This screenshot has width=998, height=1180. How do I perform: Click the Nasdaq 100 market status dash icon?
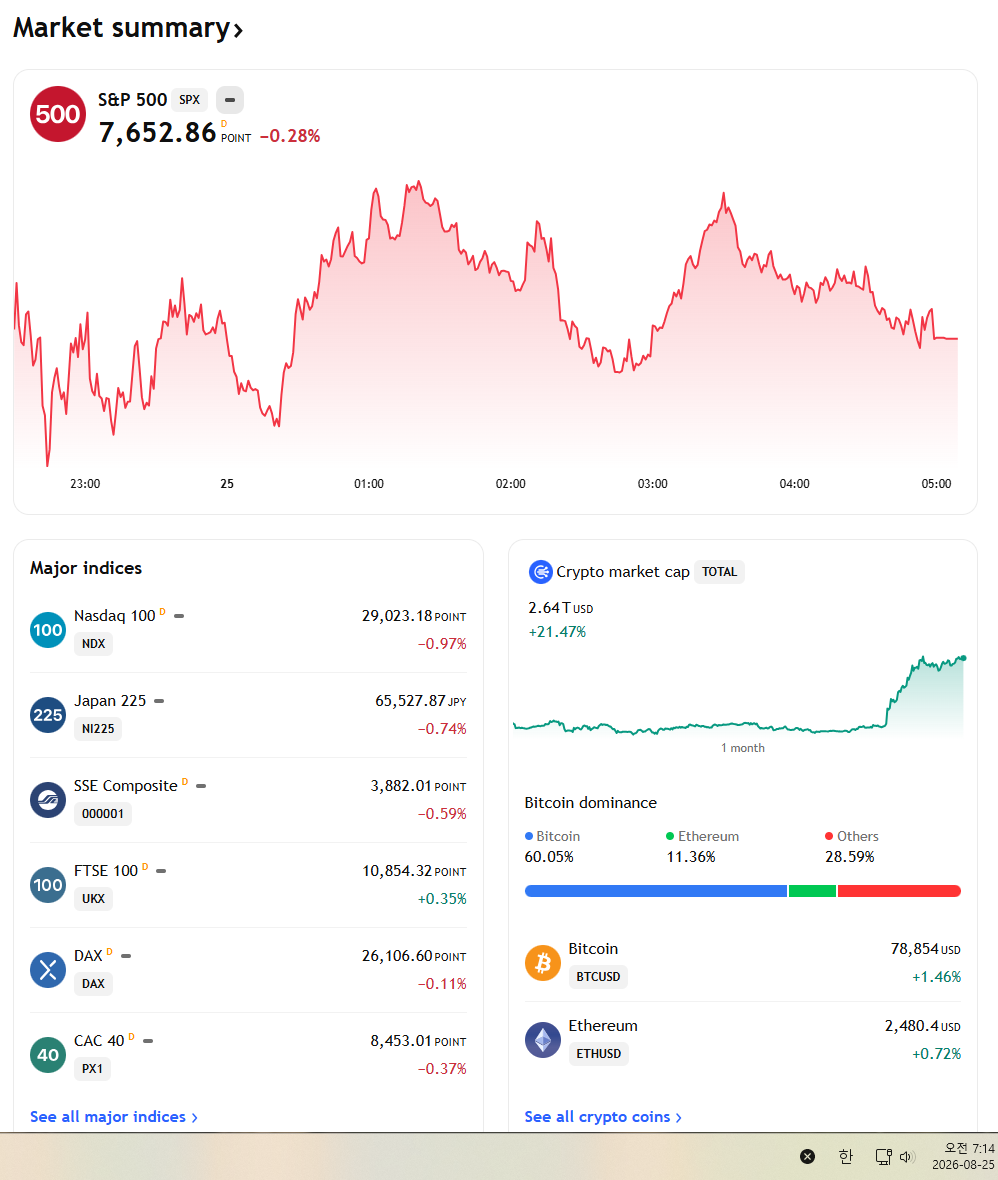[179, 616]
